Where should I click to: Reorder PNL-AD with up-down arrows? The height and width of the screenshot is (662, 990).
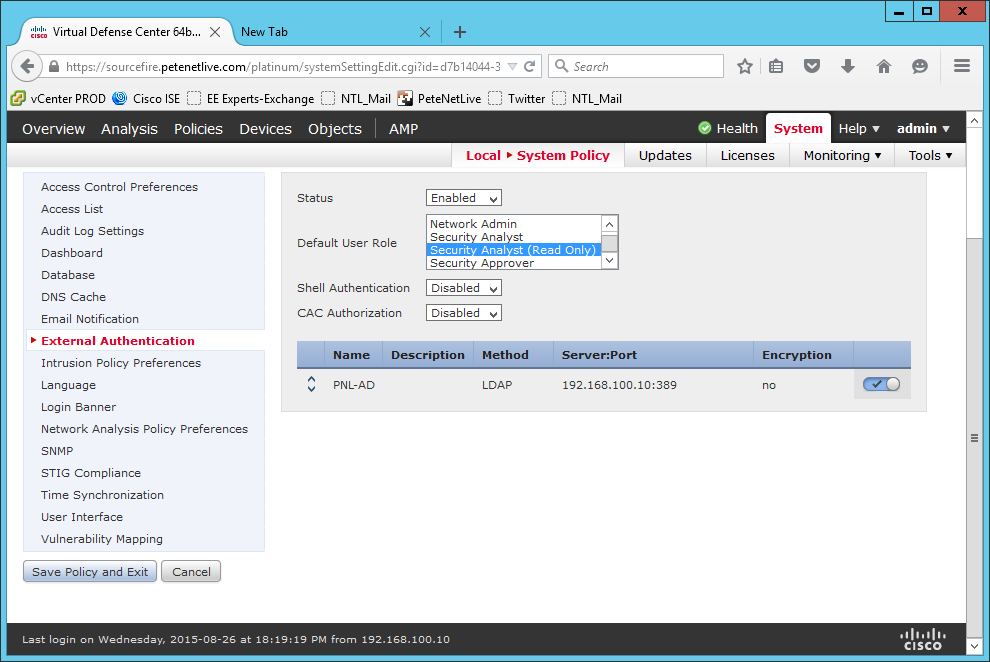(x=311, y=384)
